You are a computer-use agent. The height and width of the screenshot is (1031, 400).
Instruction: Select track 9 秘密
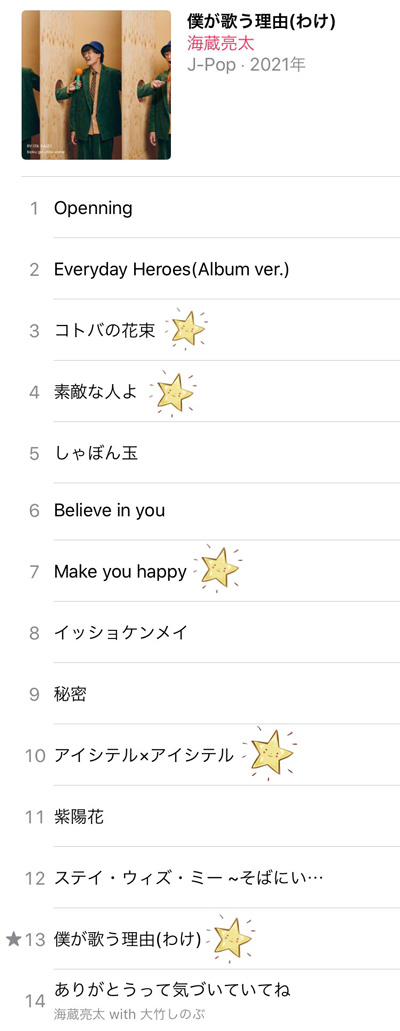(x=211, y=694)
